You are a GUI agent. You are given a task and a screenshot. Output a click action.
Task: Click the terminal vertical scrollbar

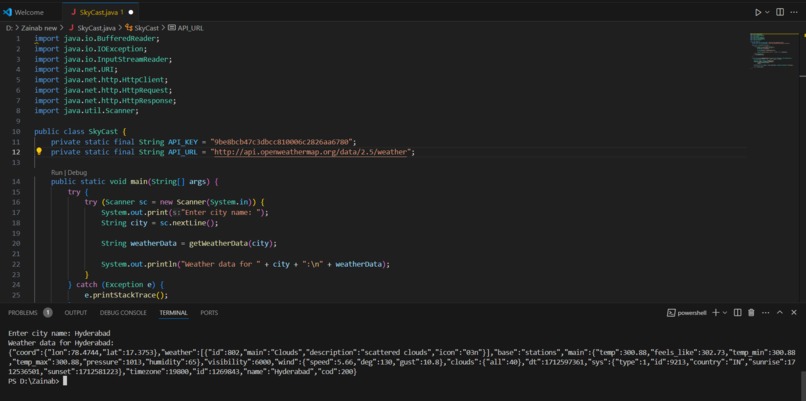point(803,383)
